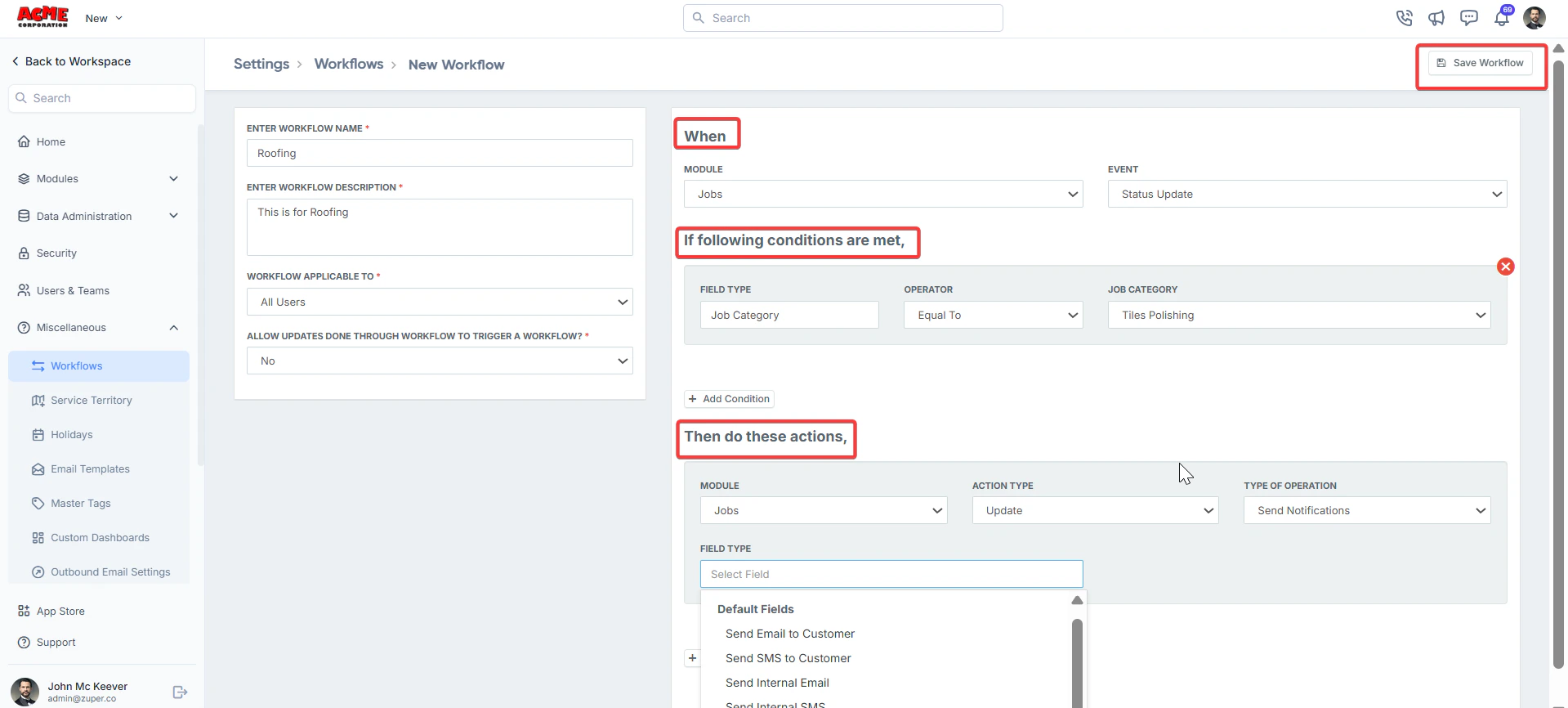This screenshot has width=1568, height=708.
Task: Click the log out icon beside John Mc Keever
Action: 181,692
